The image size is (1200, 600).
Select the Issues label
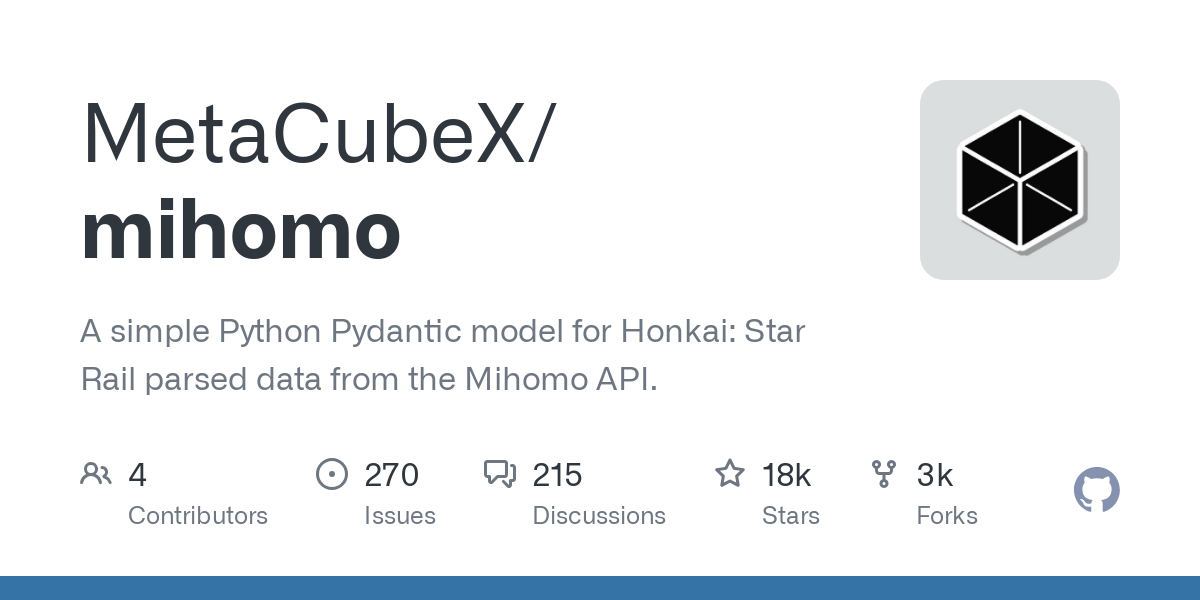coord(400,516)
